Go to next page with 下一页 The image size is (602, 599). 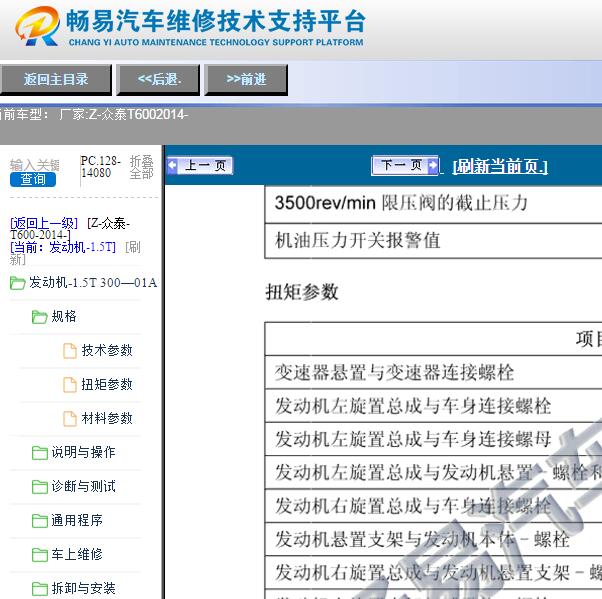click(405, 165)
